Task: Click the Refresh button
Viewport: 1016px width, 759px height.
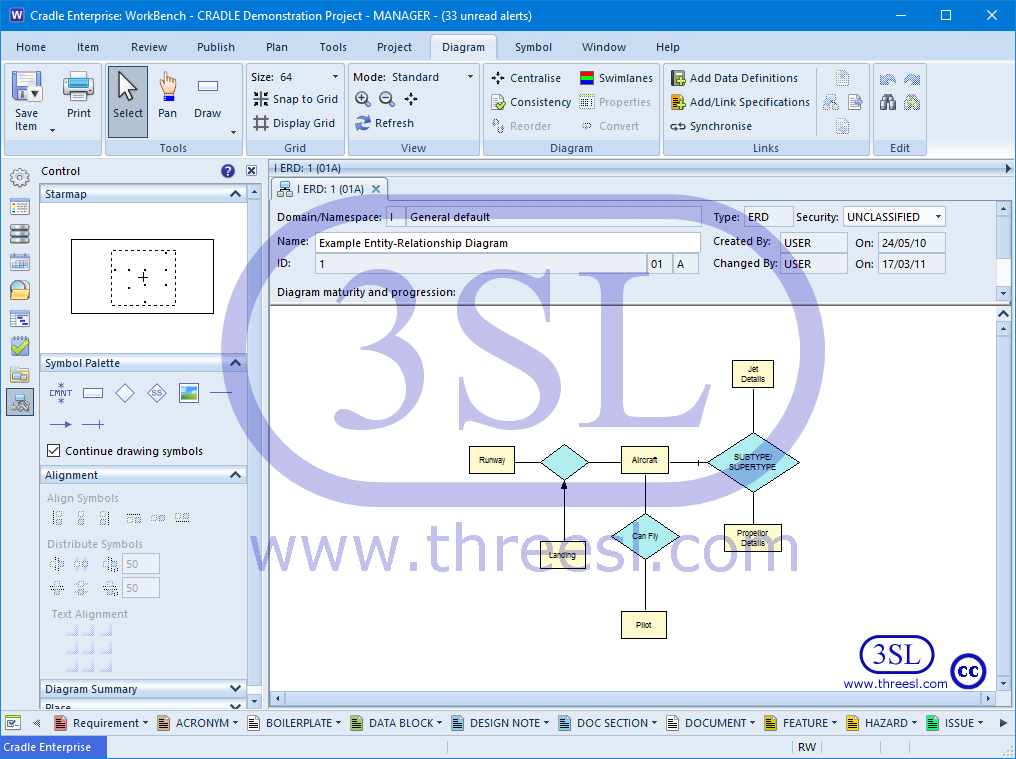Action: 385,123
